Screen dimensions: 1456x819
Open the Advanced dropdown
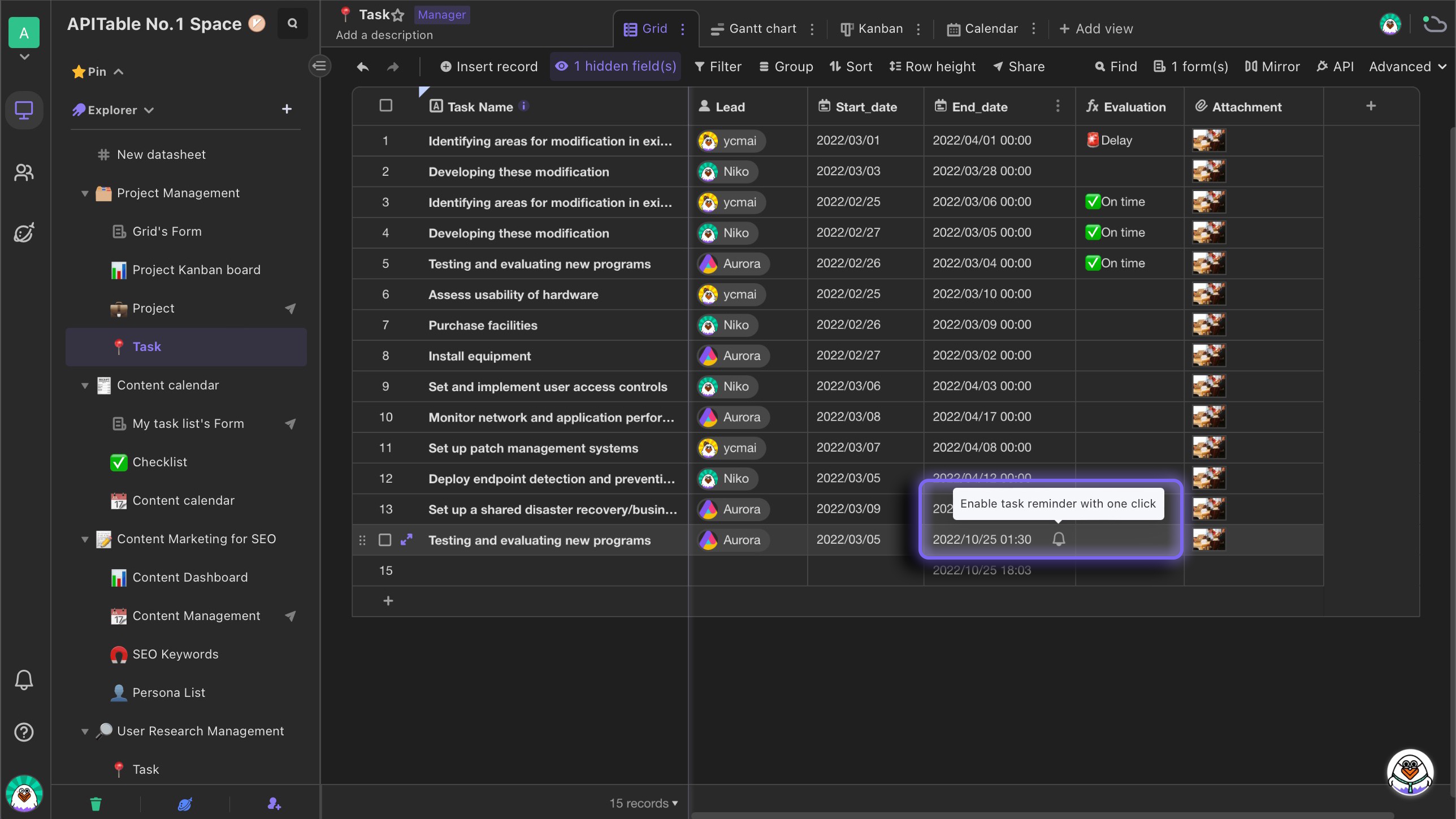[1407, 67]
